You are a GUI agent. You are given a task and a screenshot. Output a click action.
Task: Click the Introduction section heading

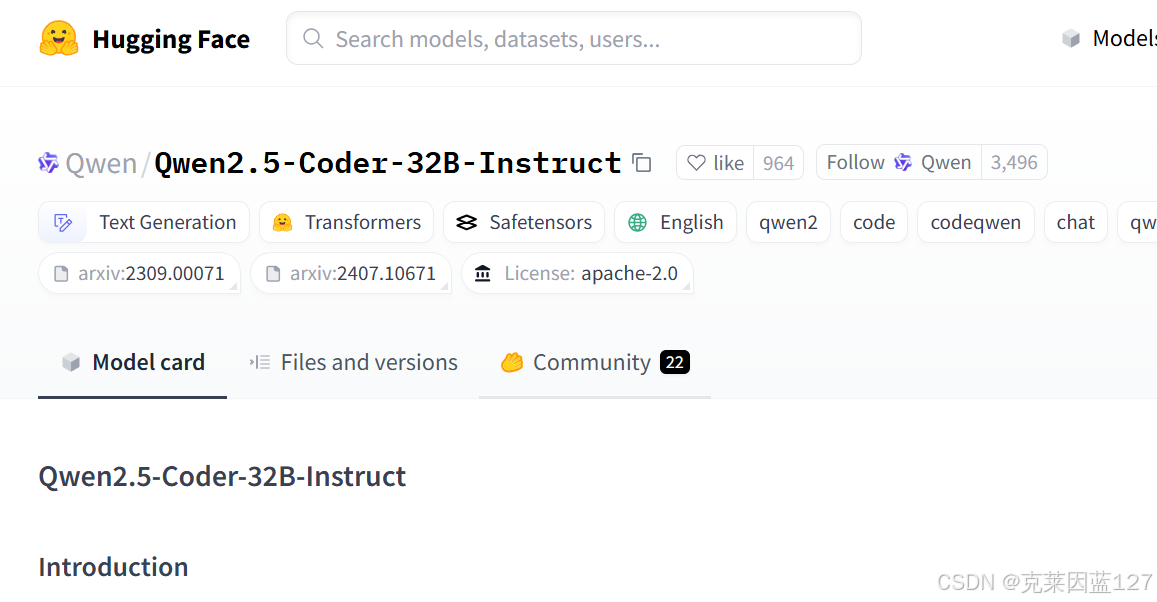[114, 567]
